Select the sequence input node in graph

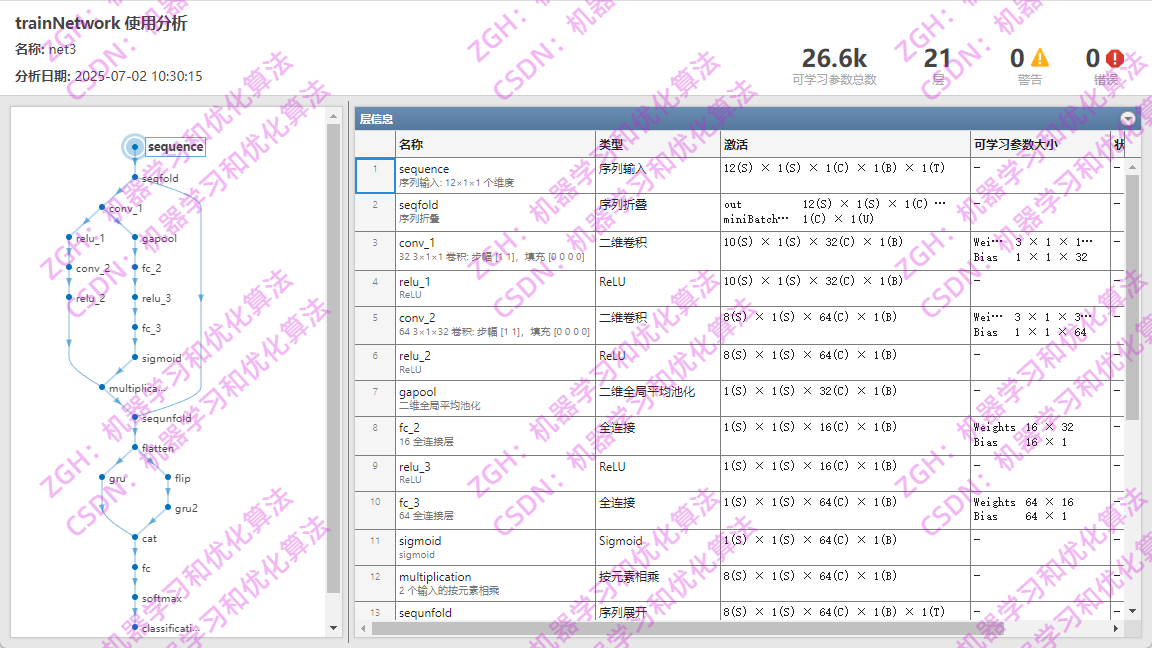point(135,146)
